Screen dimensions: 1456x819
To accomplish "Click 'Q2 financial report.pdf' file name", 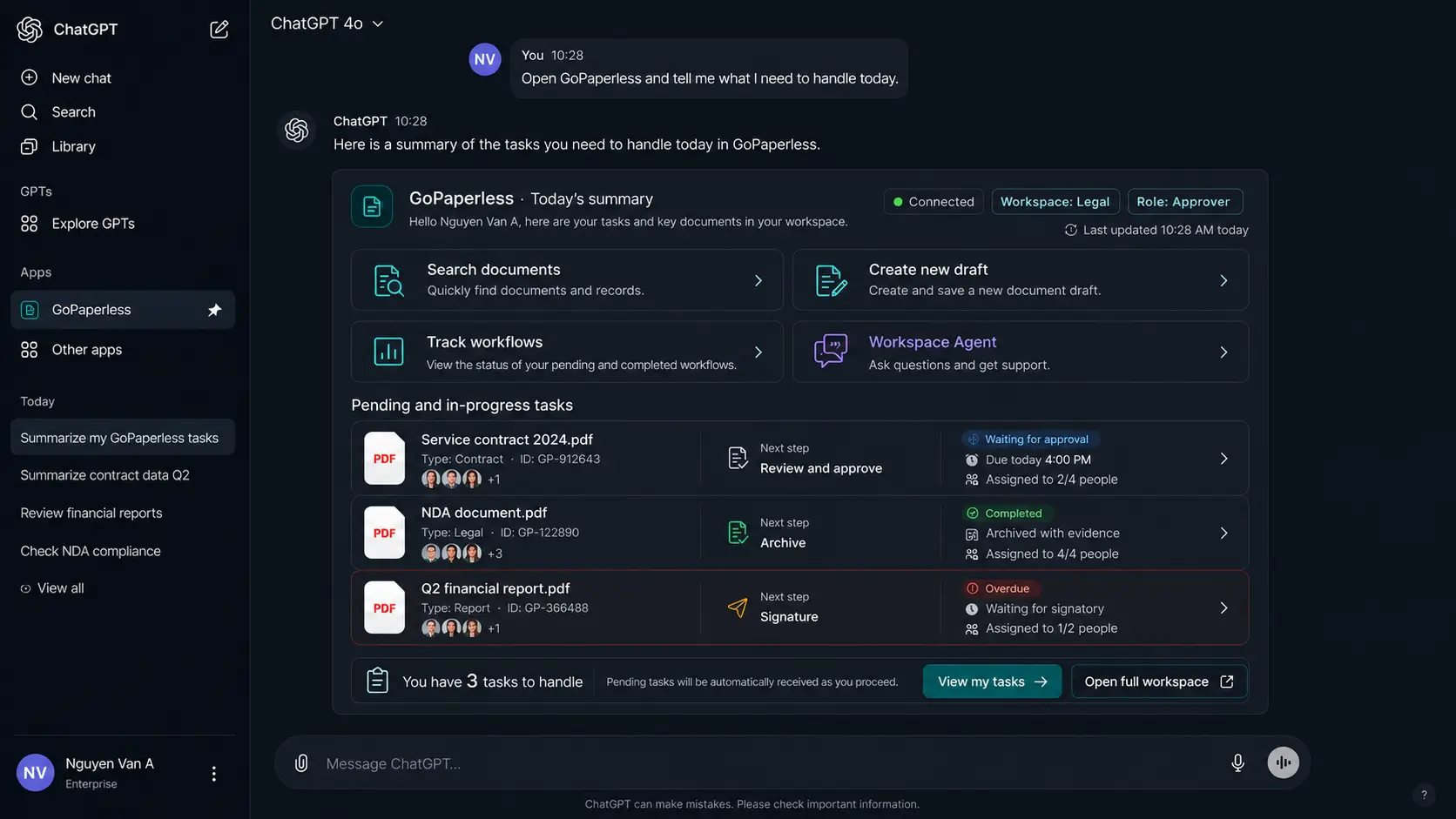I will (x=495, y=588).
